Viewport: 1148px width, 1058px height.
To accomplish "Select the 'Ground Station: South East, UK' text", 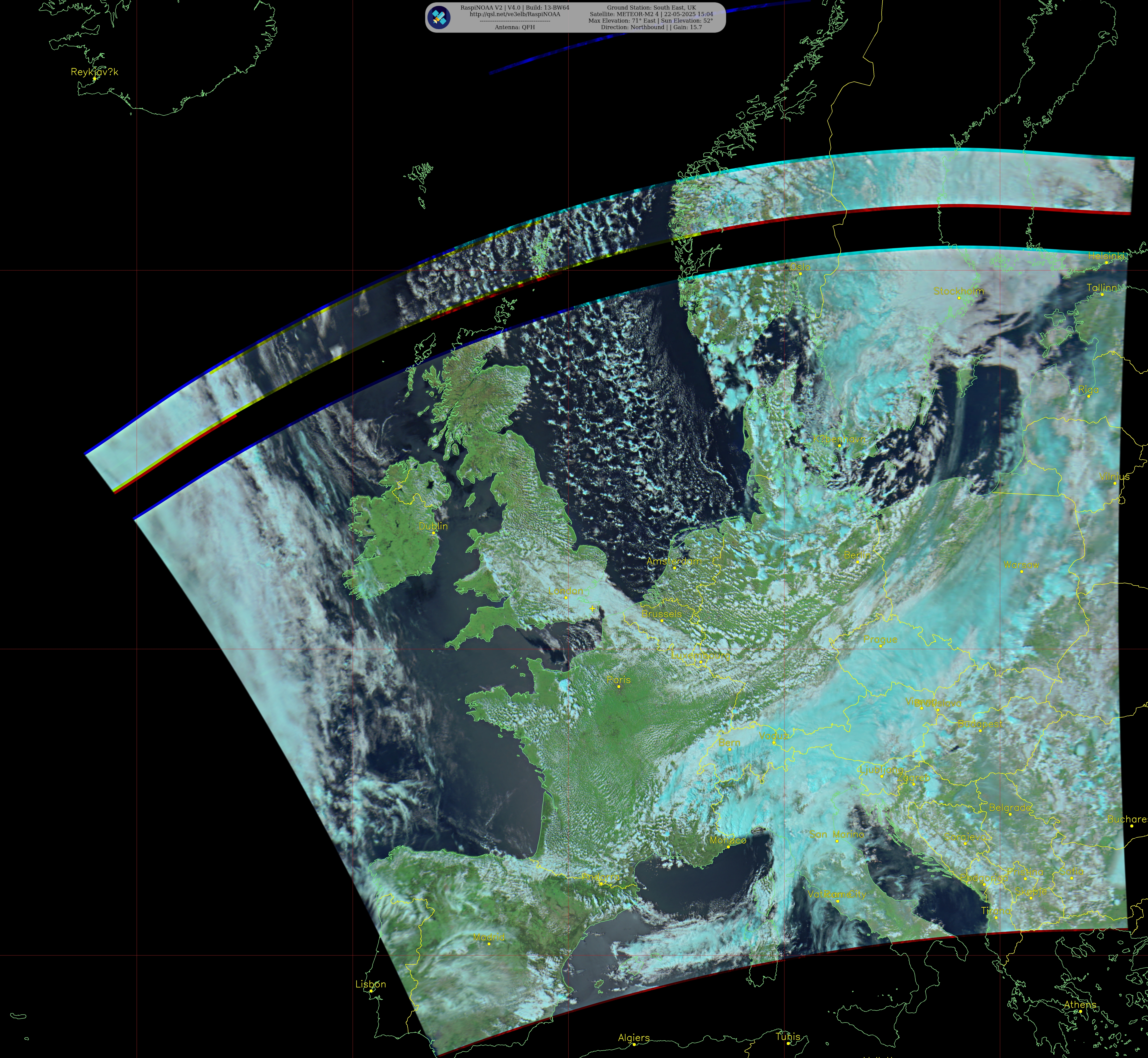I will click(x=652, y=8).
